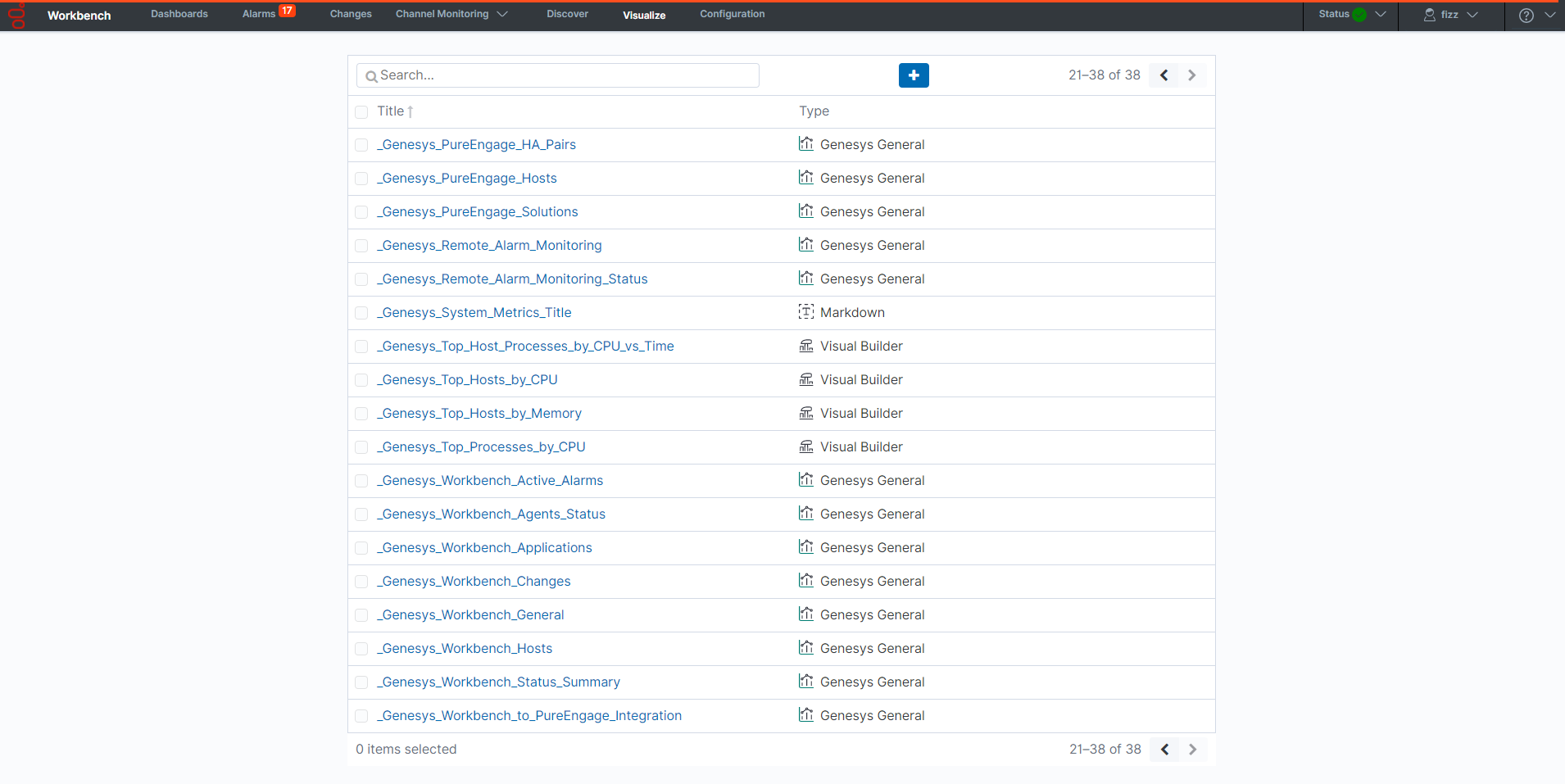This screenshot has height=784, width=1565.
Task: Click the Visual Builder icon for Top_Hosts_by_CPU
Action: 806,379
